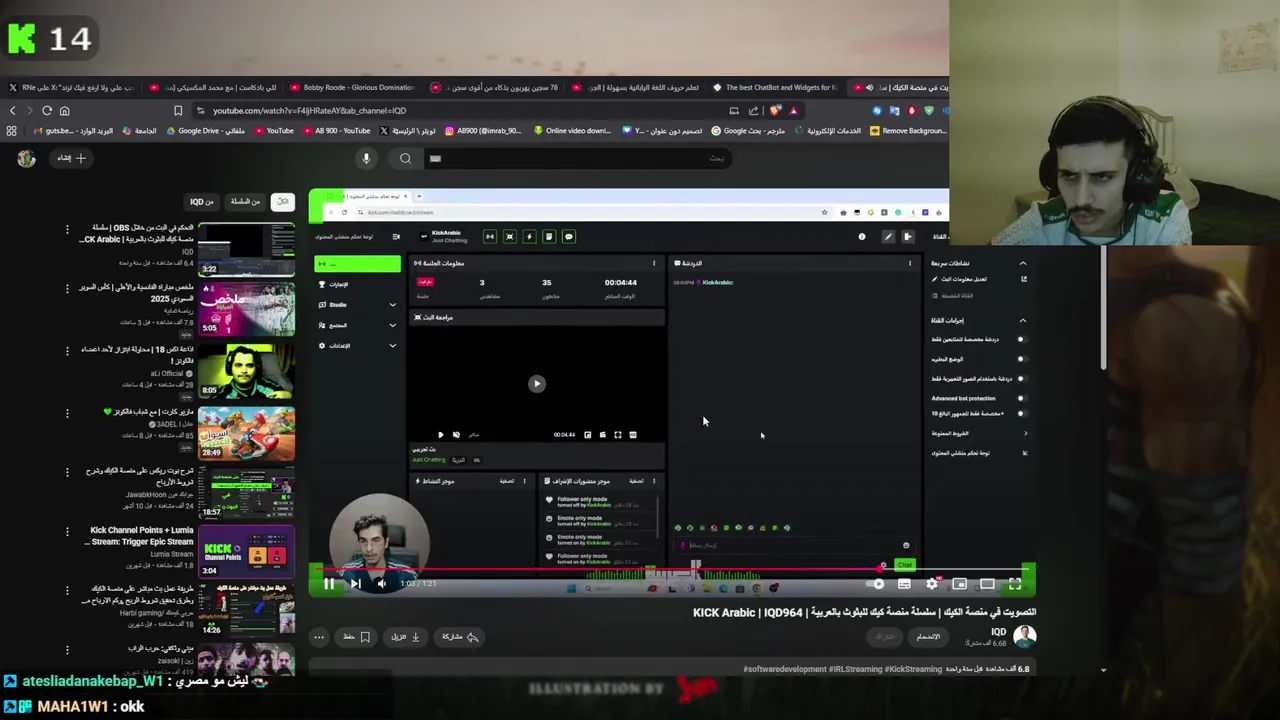1280x720 pixels.
Task: Toggle Advanced bot protection in Kick dashboard
Action: coord(1021,398)
